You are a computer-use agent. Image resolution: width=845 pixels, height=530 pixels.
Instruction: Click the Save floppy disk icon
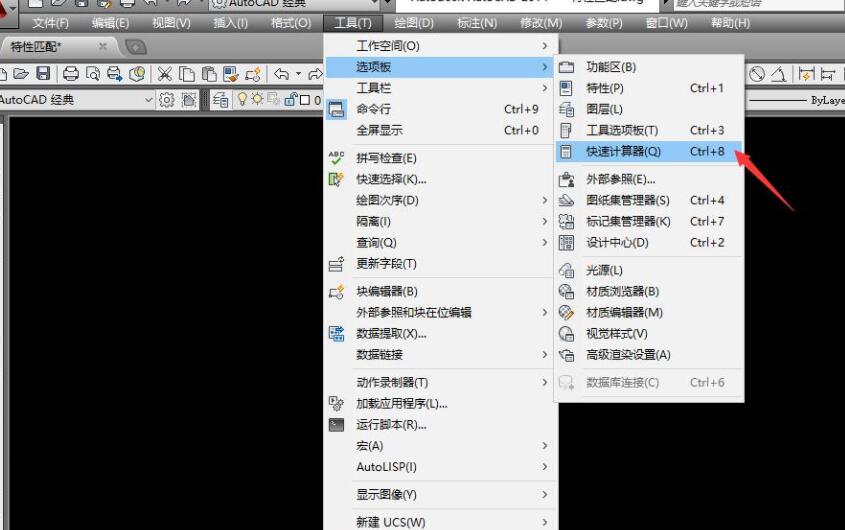click(43, 73)
